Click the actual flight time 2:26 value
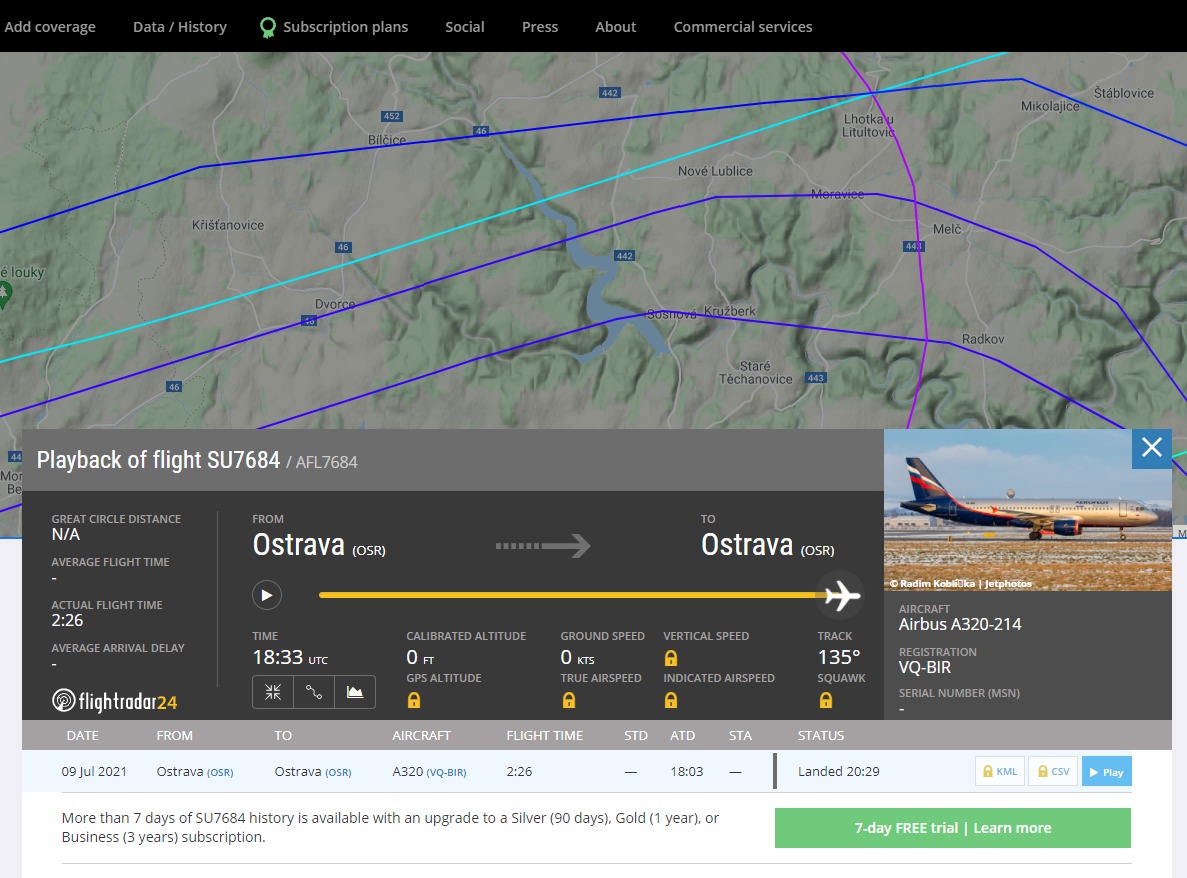 tap(67, 621)
